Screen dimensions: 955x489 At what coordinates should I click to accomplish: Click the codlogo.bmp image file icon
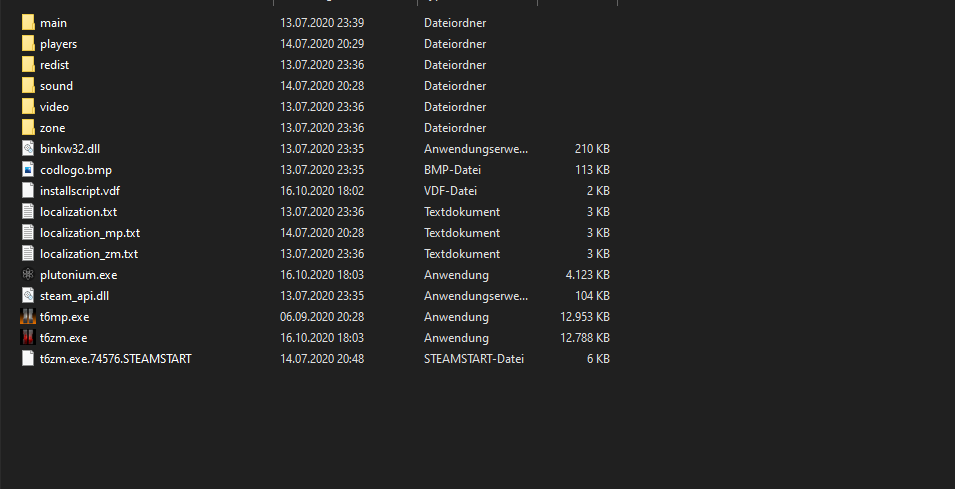(28, 169)
